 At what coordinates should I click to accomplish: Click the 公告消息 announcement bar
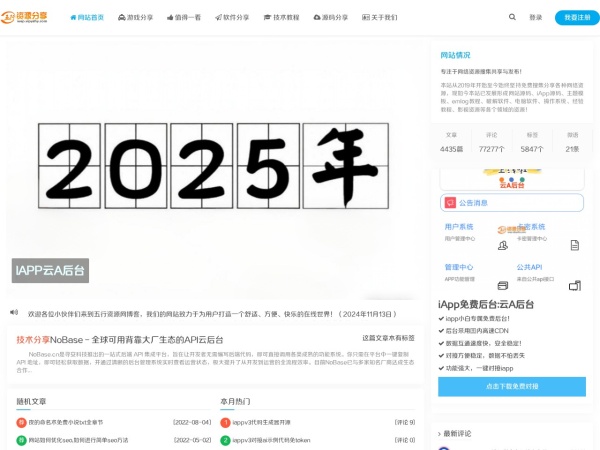click(512, 203)
